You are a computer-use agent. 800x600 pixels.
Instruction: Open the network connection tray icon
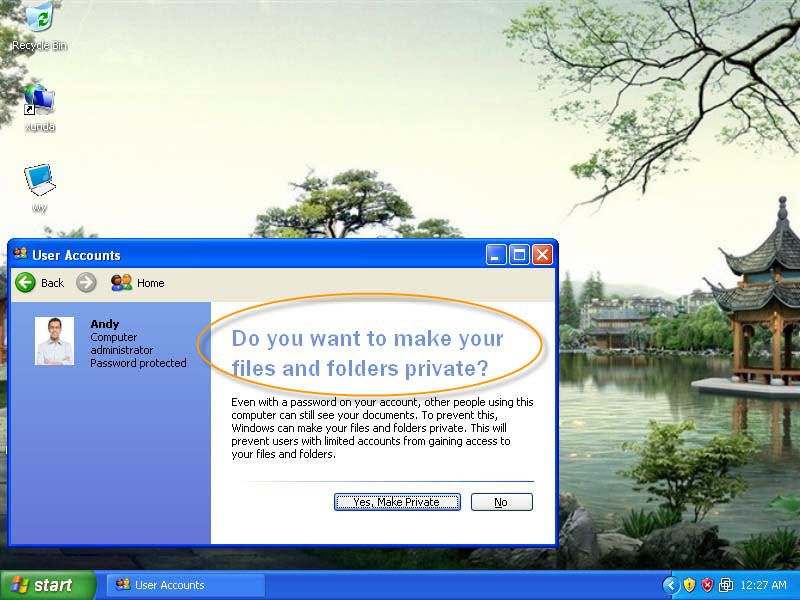726,585
